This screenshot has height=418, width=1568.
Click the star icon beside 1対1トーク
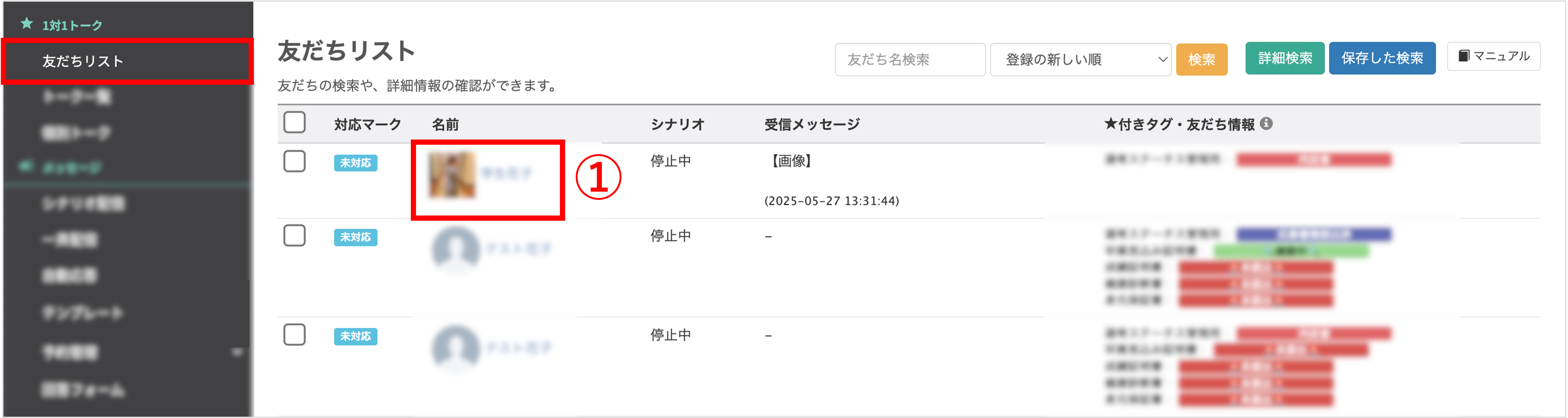[27, 24]
